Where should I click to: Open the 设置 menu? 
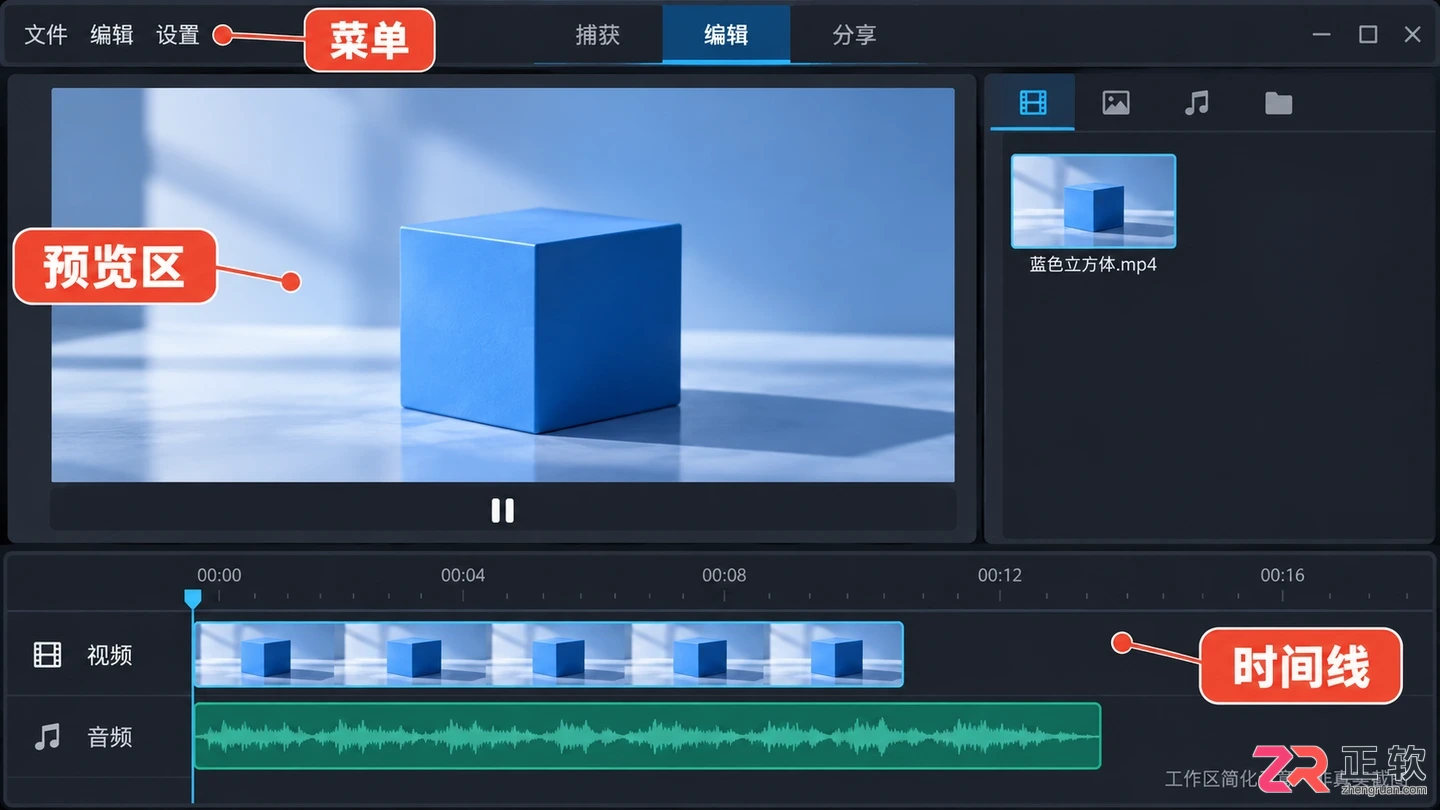(178, 35)
